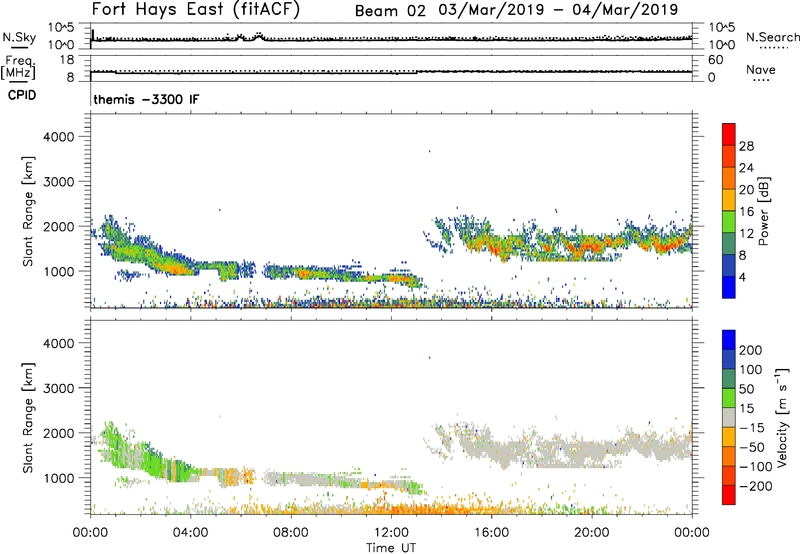Click the solid line sample under N.Sky
The height and width of the screenshot is (554, 800).
click(x=19, y=48)
